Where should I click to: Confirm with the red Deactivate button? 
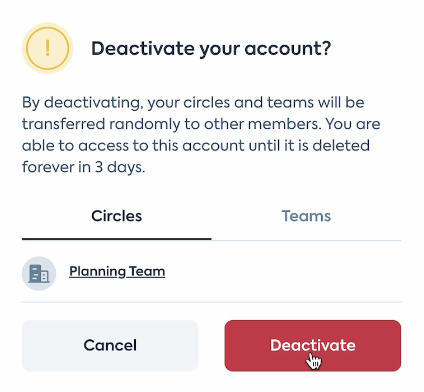(x=313, y=346)
